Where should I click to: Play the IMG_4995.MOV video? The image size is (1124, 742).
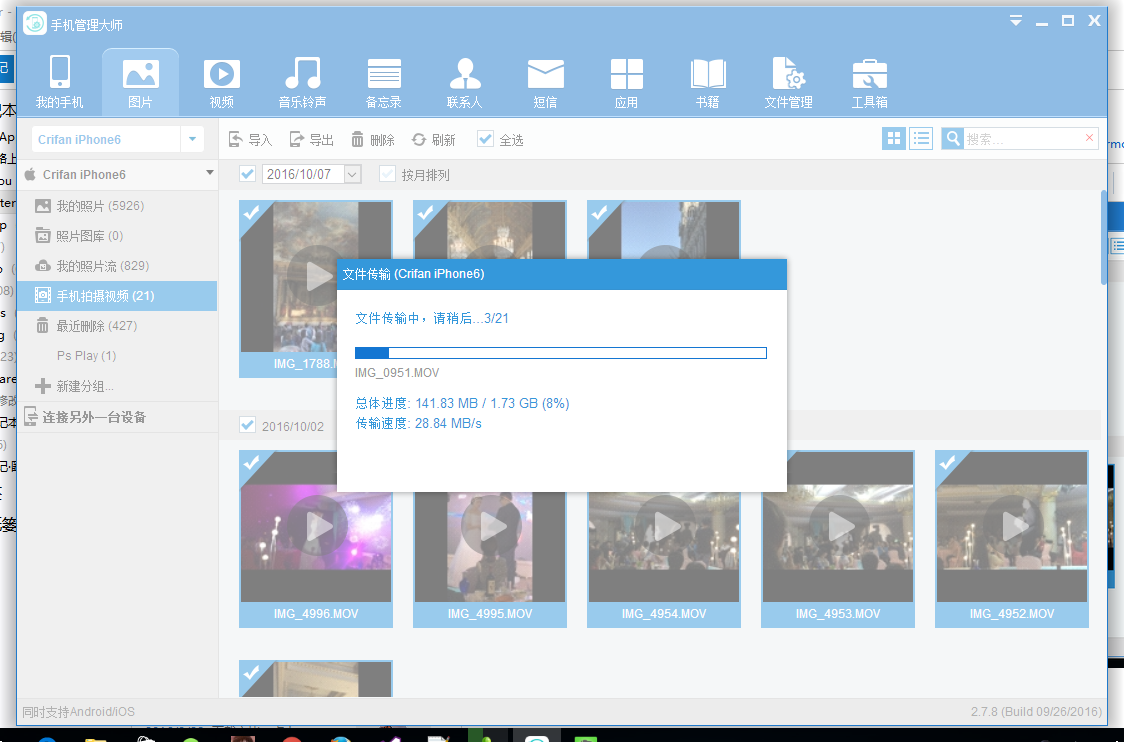click(x=492, y=526)
